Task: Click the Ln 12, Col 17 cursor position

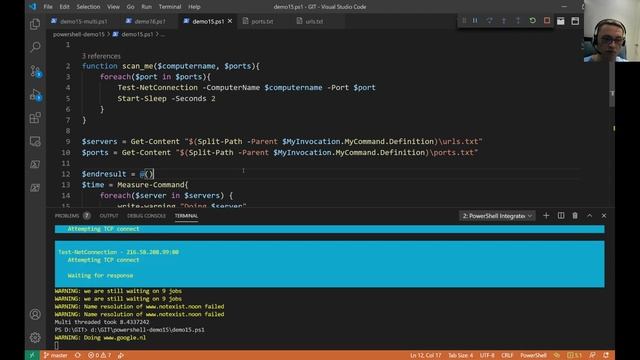Action: [426, 355]
